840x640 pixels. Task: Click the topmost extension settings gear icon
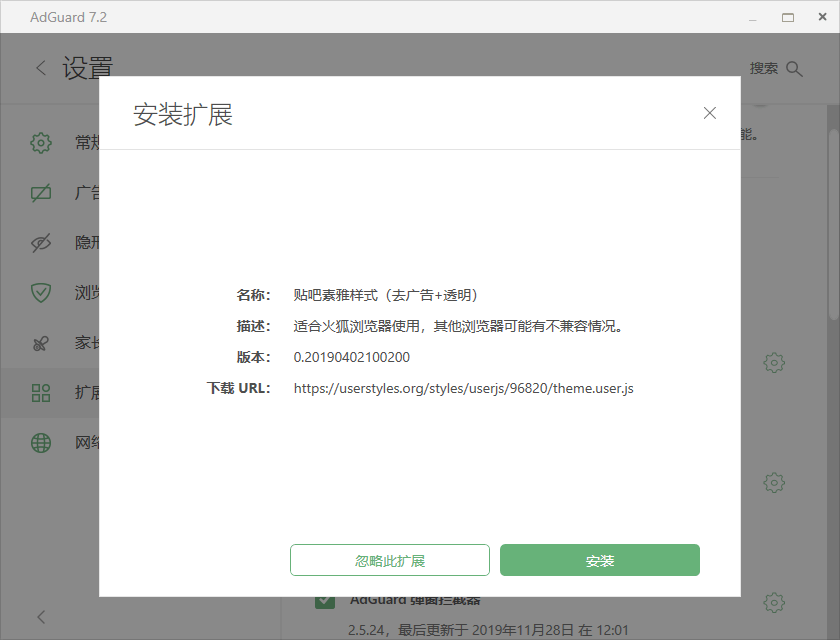(773, 362)
